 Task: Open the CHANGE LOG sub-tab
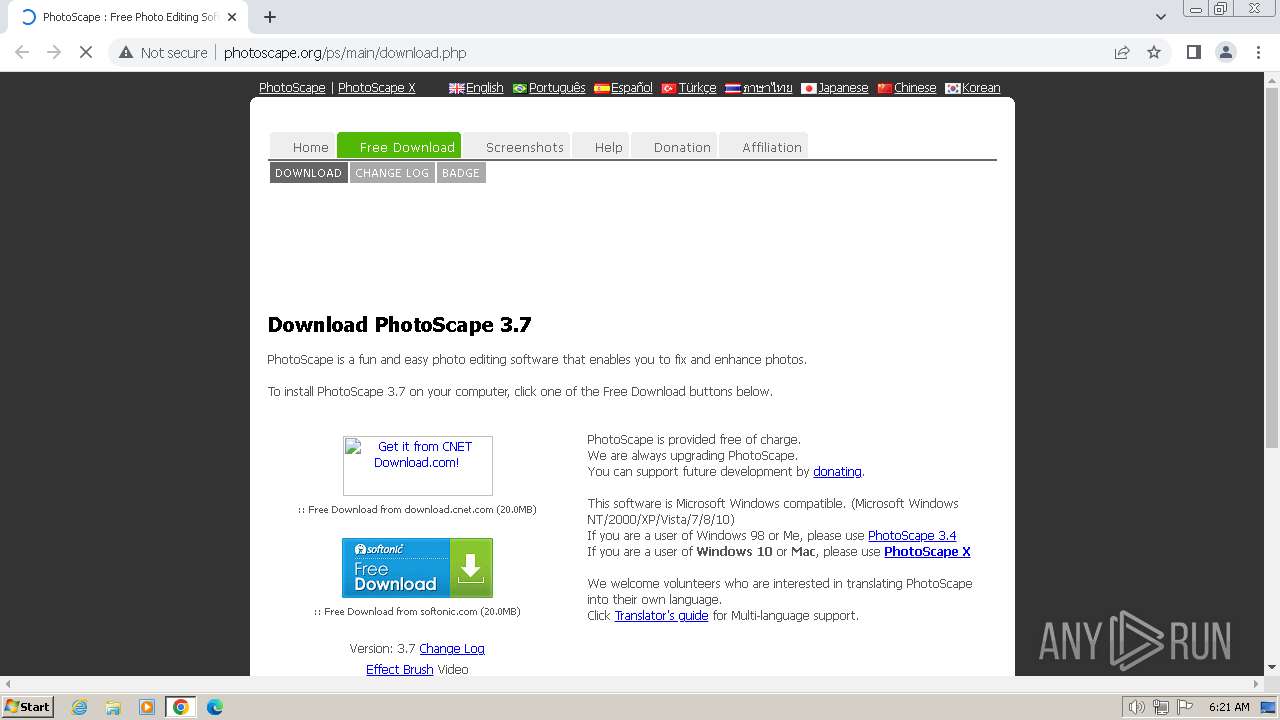392,173
